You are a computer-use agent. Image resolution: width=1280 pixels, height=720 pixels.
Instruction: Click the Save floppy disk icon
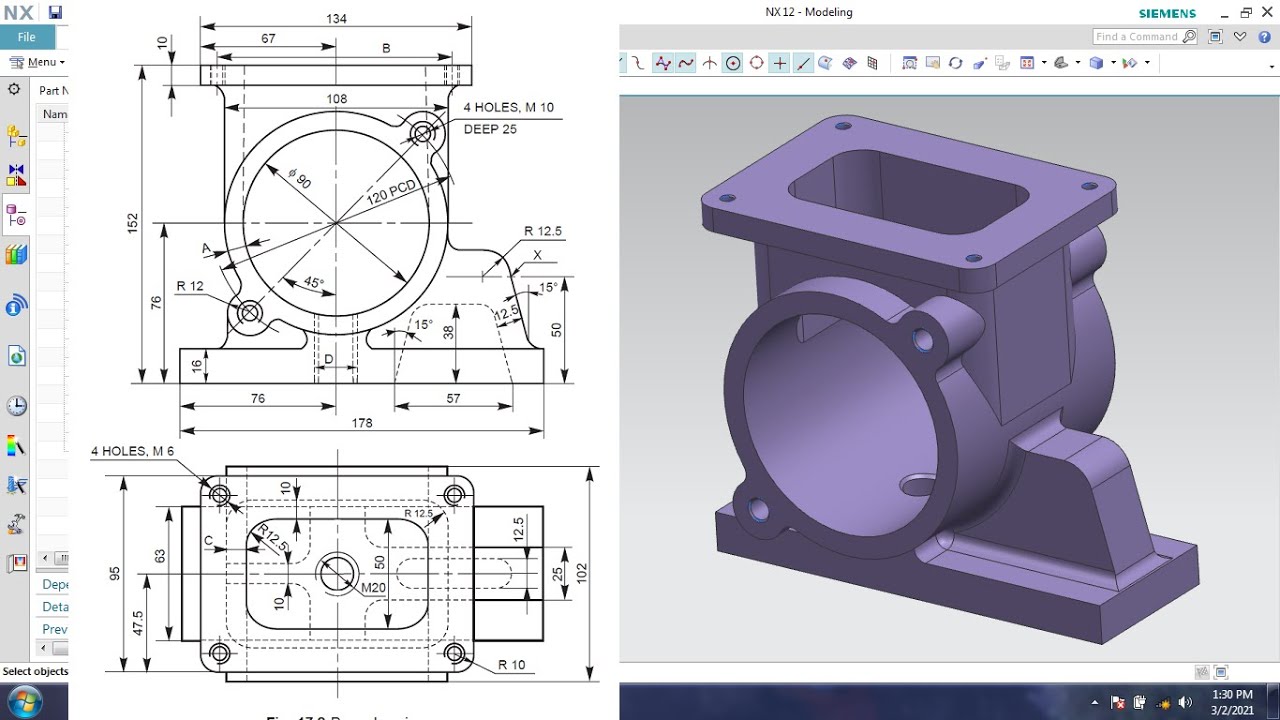[54, 13]
